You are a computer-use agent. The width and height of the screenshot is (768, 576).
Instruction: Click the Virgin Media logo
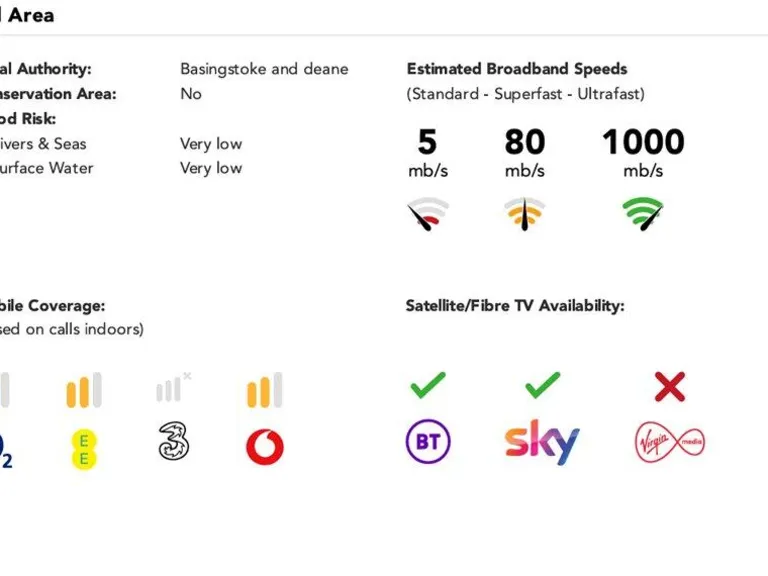coord(669,442)
